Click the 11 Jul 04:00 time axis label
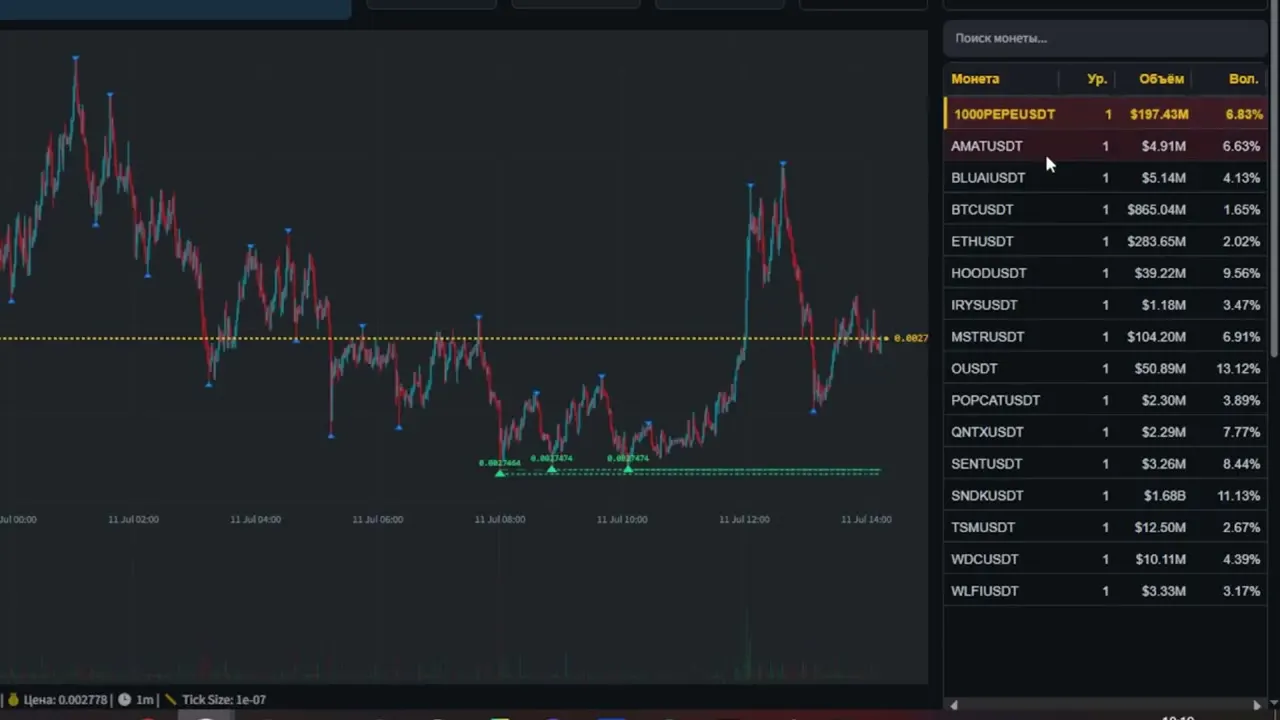The height and width of the screenshot is (720, 1280). point(255,520)
